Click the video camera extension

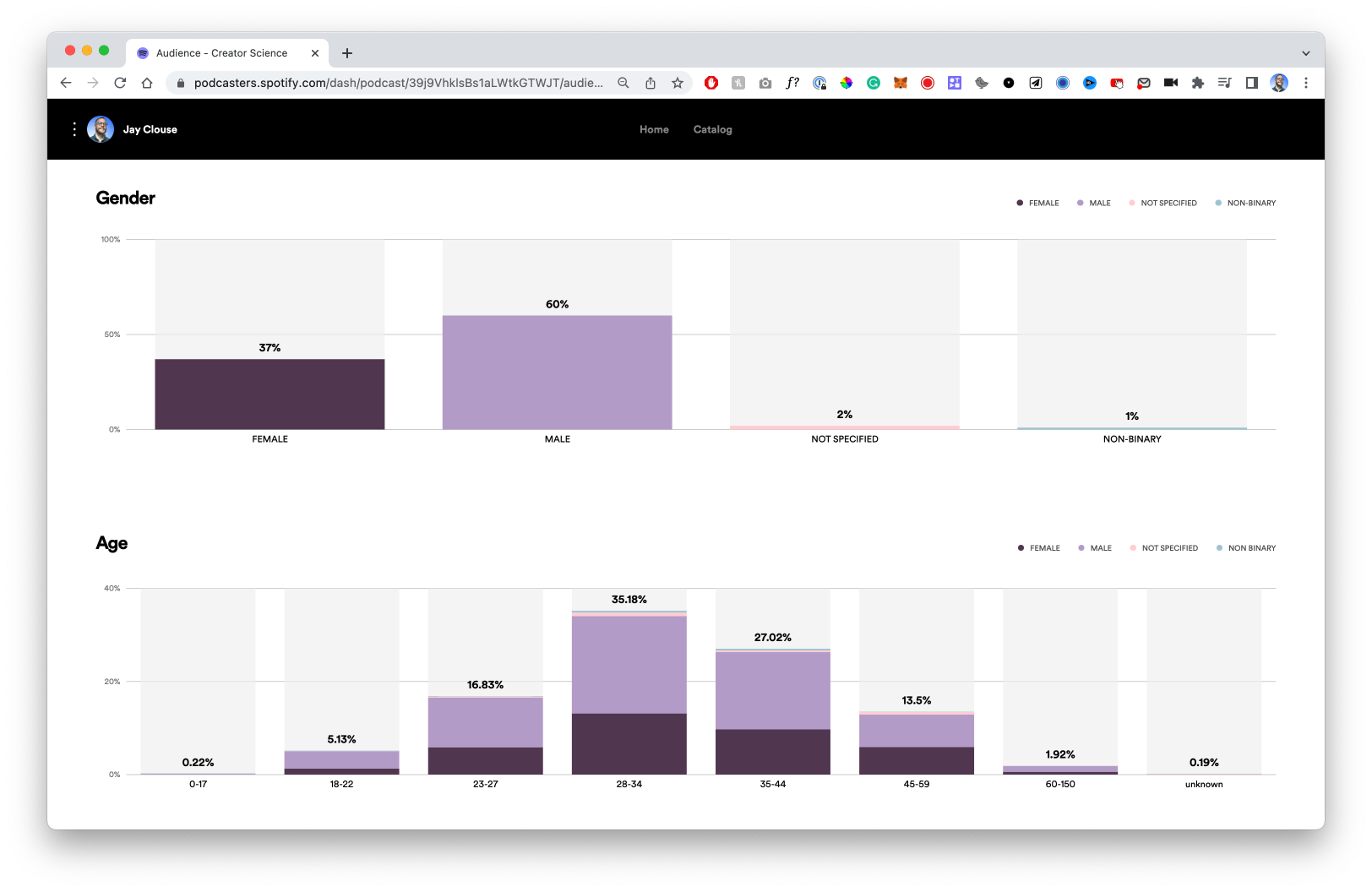tap(1171, 83)
